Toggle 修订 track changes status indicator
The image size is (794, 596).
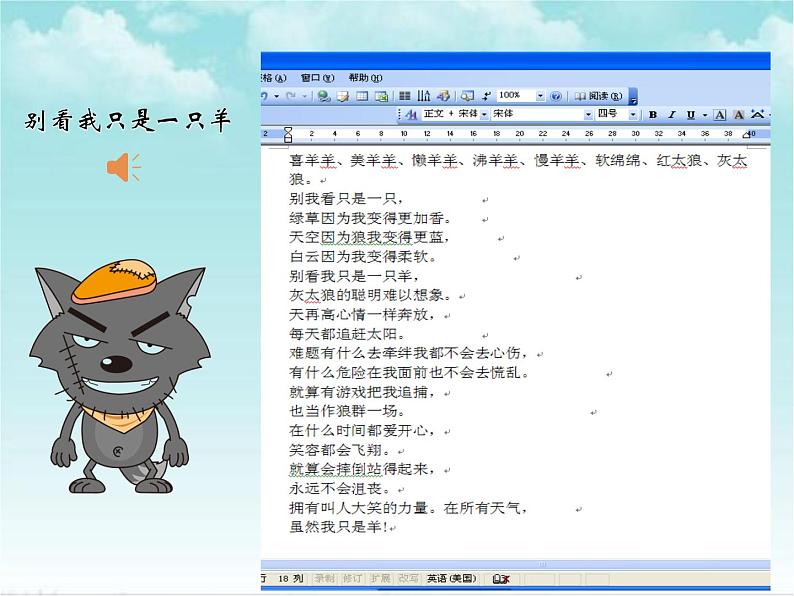tap(352, 578)
